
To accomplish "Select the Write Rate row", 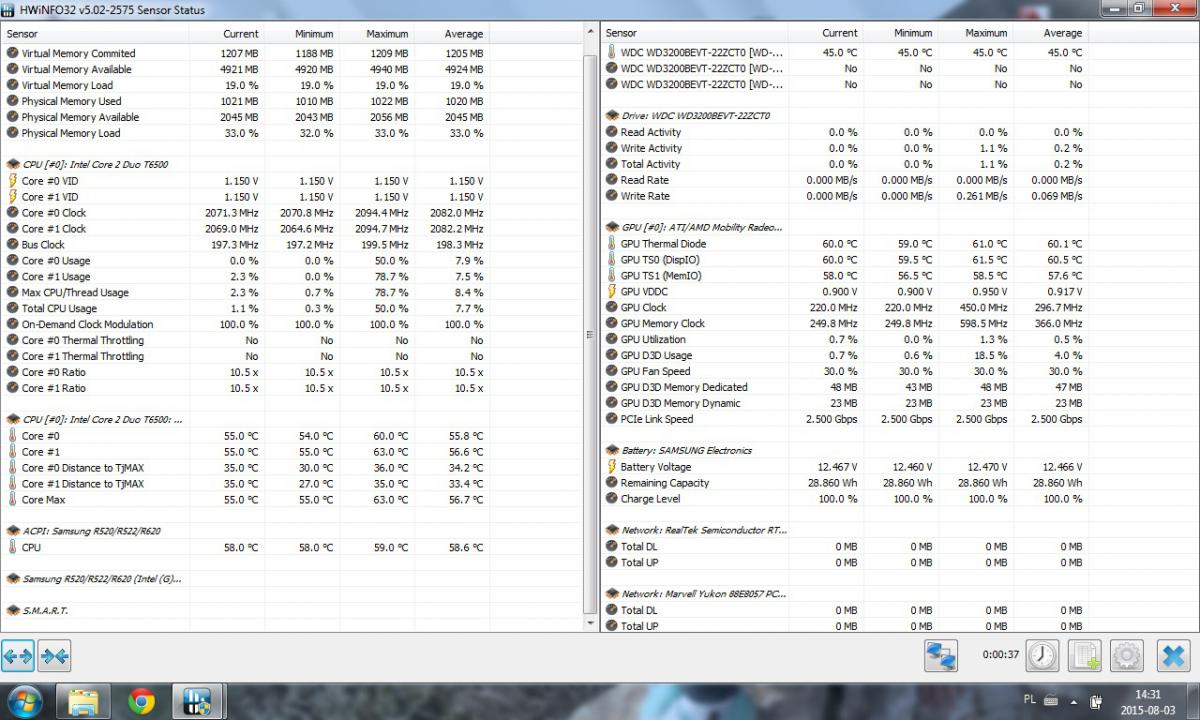I will pos(845,196).
